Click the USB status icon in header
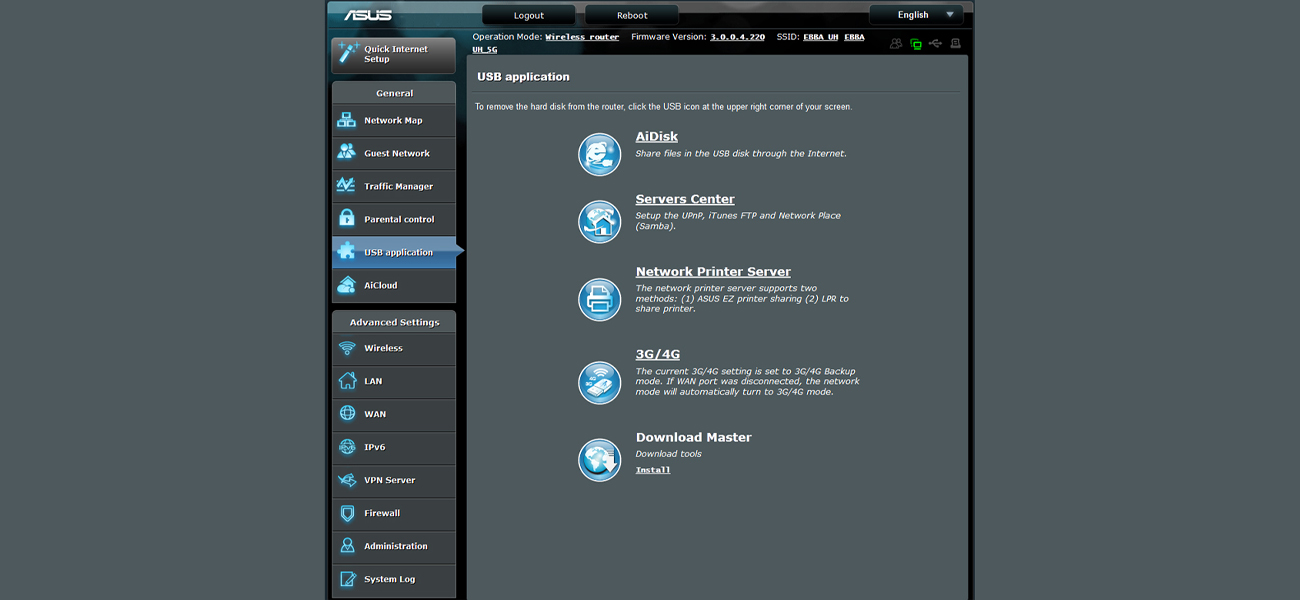This screenshot has width=1300, height=600. pos(935,44)
